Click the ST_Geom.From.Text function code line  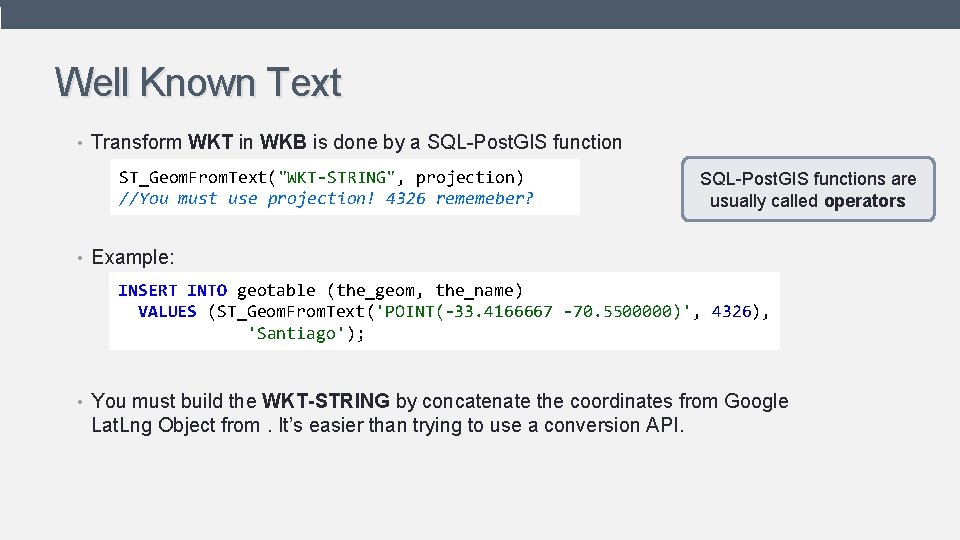point(321,177)
